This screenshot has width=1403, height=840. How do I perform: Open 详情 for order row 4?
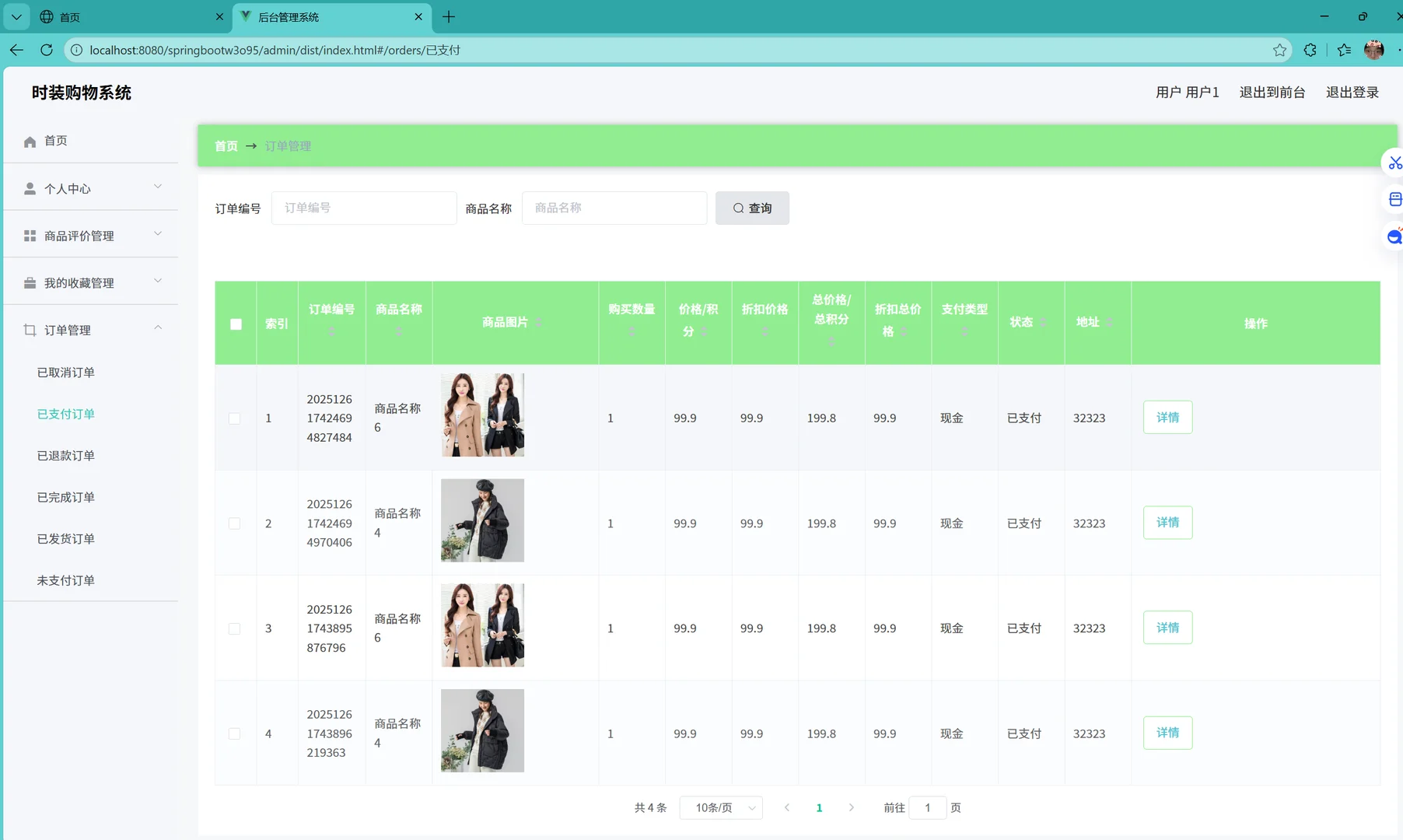pos(1167,733)
